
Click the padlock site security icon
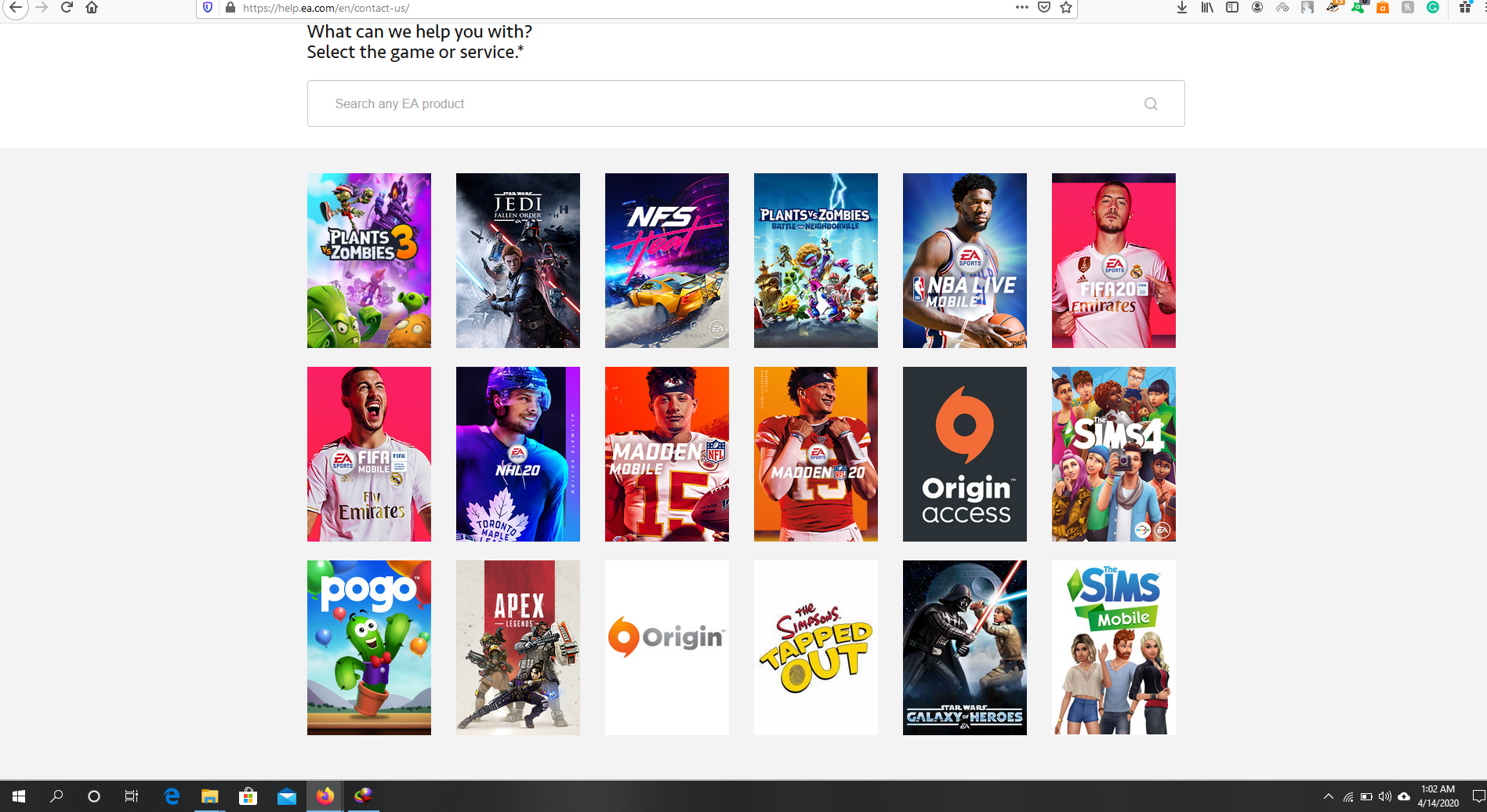click(230, 8)
